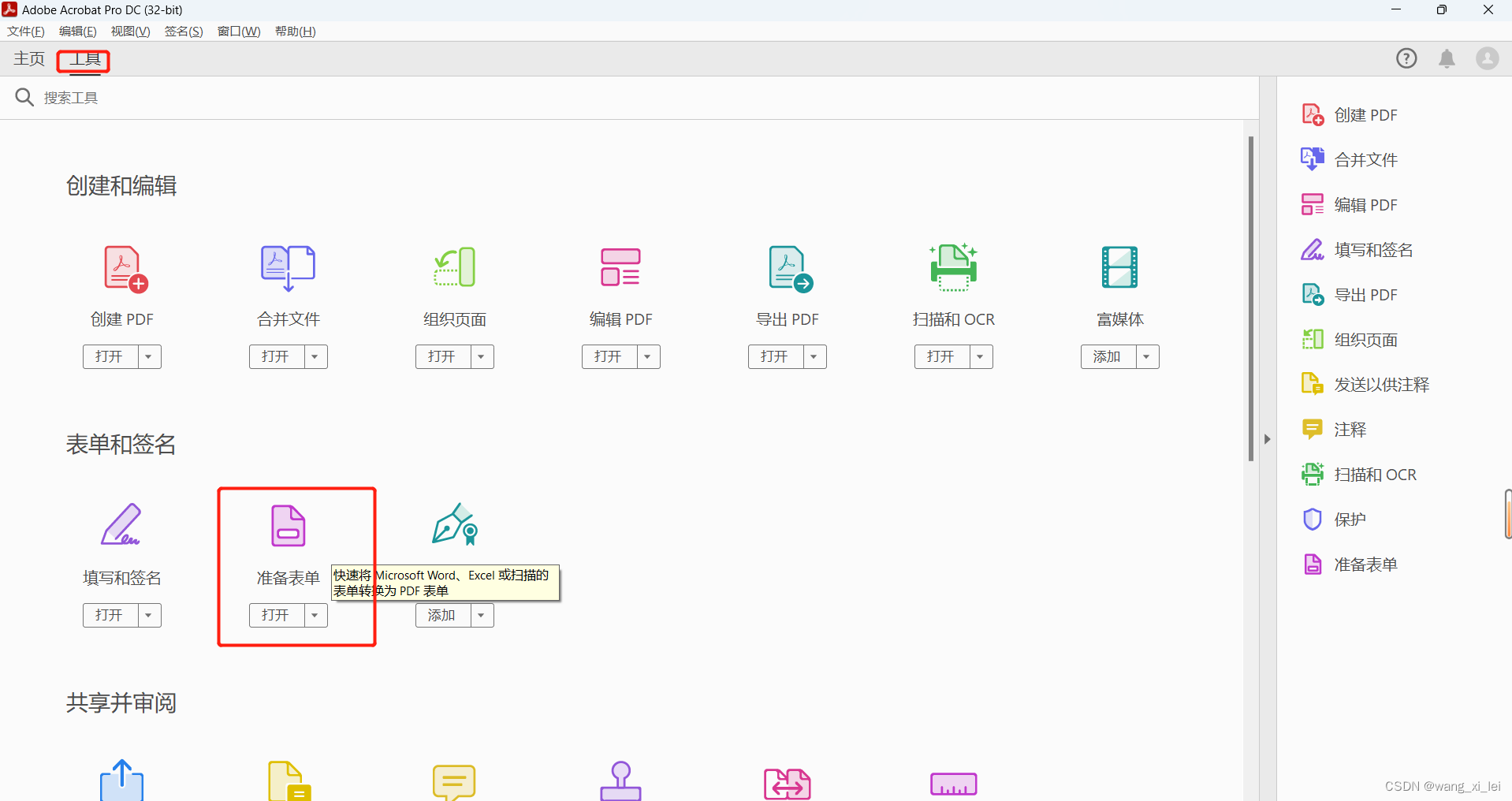1512x801 pixels.
Task: Switch to the 主页 tab
Action: coord(29,59)
